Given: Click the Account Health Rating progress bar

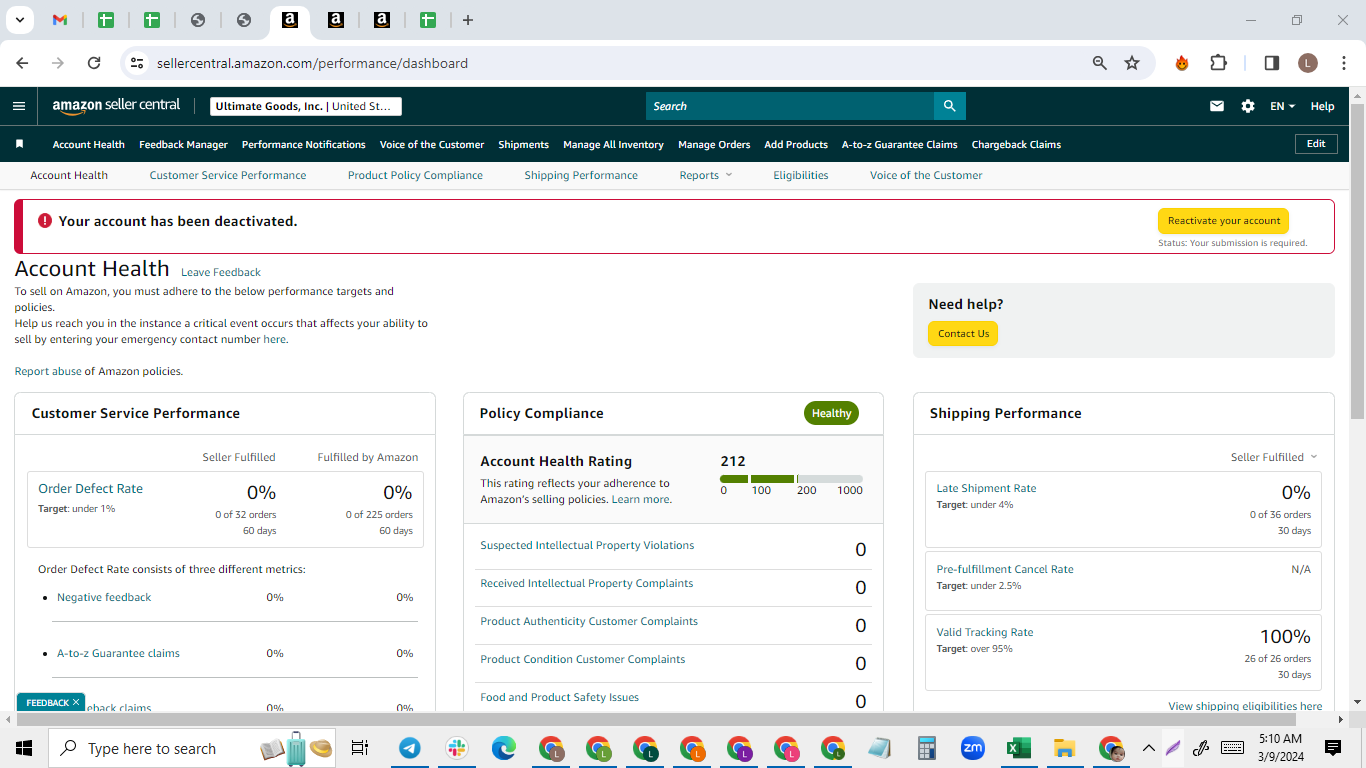Looking at the screenshot, I should [791, 479].
